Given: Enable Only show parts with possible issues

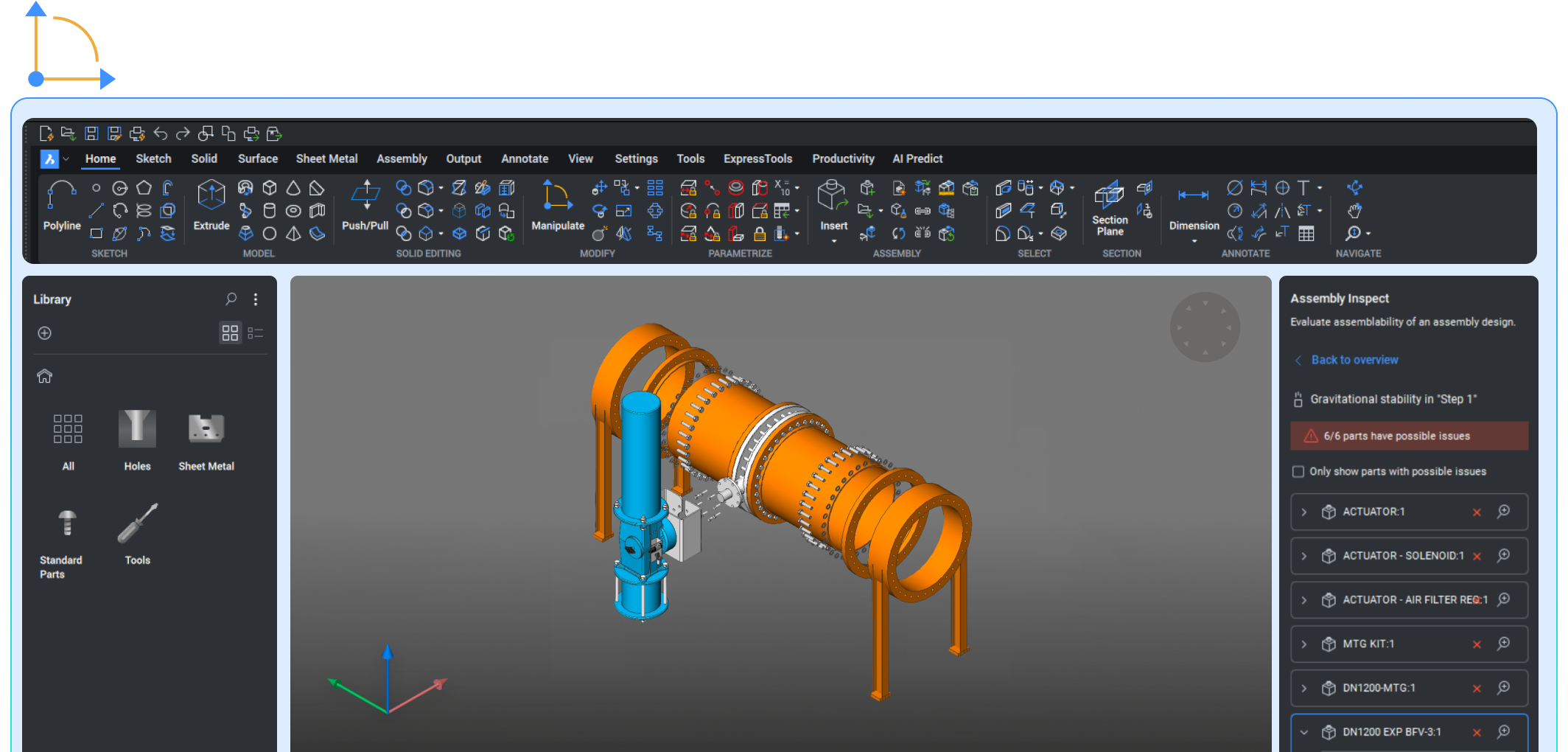Looking at the screenshot, I should [x=1298, y=471].
